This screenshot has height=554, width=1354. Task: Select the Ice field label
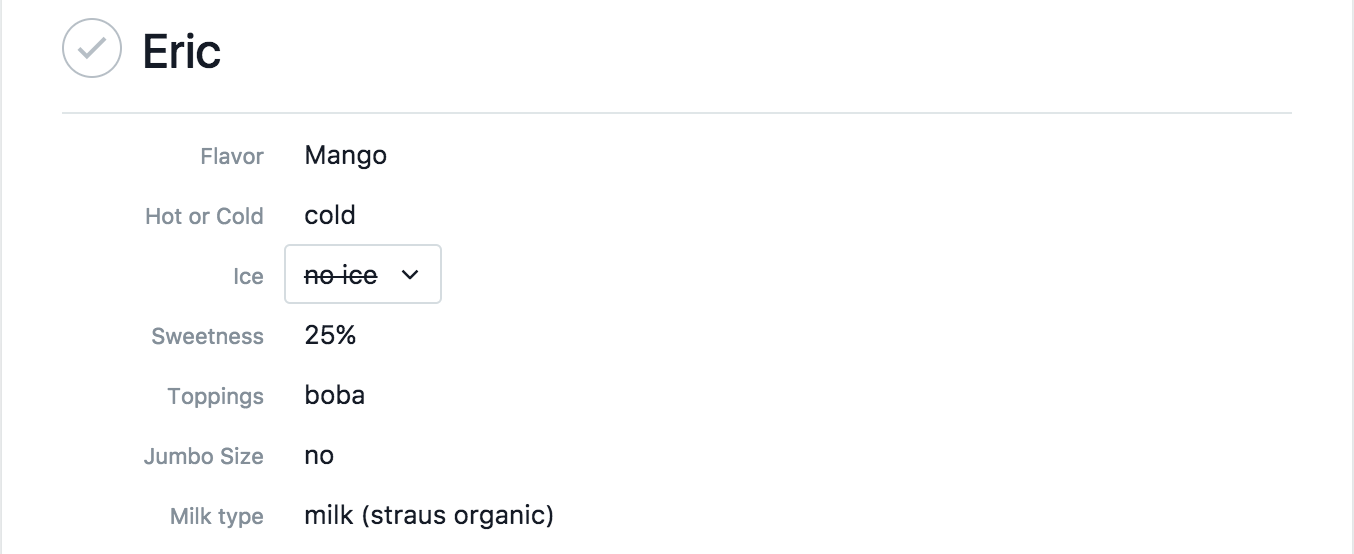coord(248,277)
